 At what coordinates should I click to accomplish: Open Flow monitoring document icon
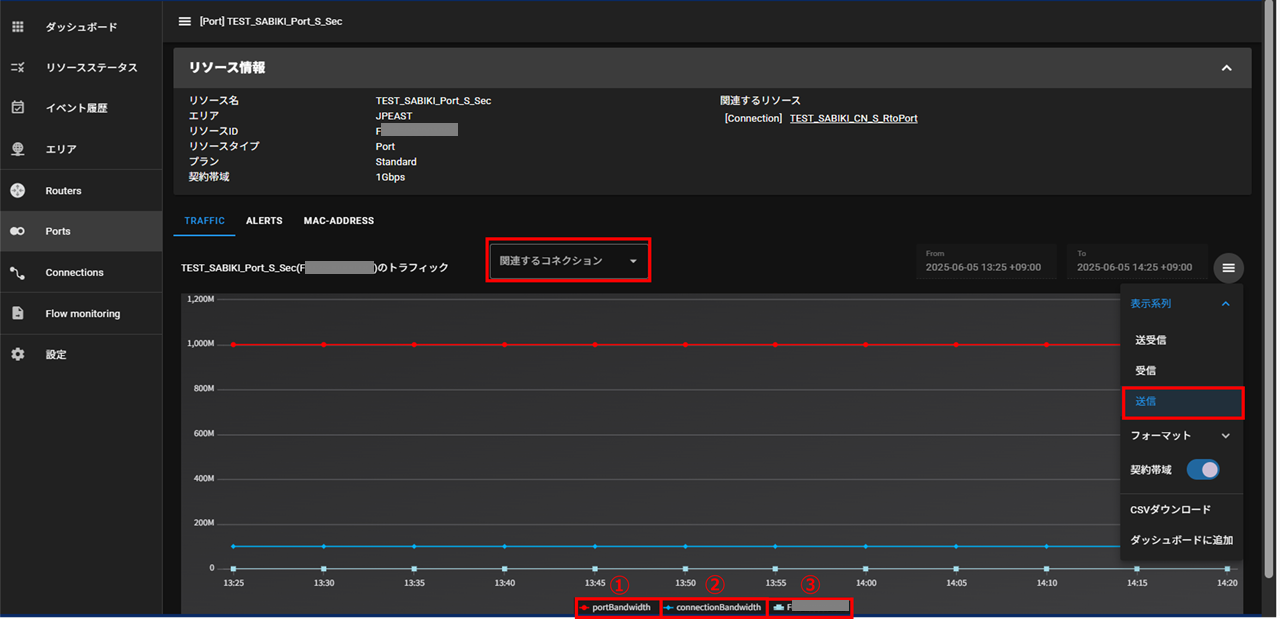point(17,313)
